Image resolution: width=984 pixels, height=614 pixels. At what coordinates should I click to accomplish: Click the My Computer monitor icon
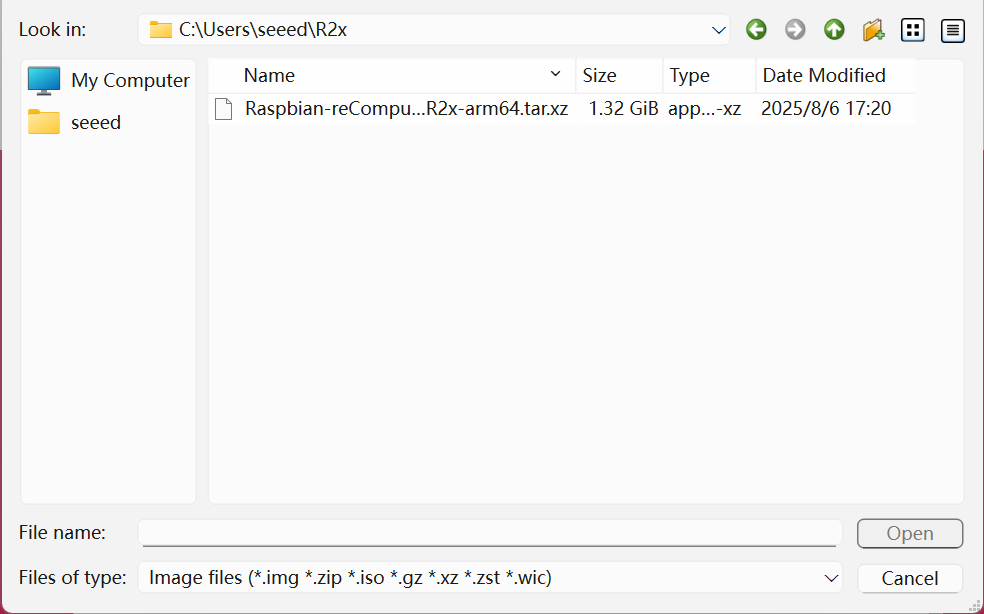[44, 80]
